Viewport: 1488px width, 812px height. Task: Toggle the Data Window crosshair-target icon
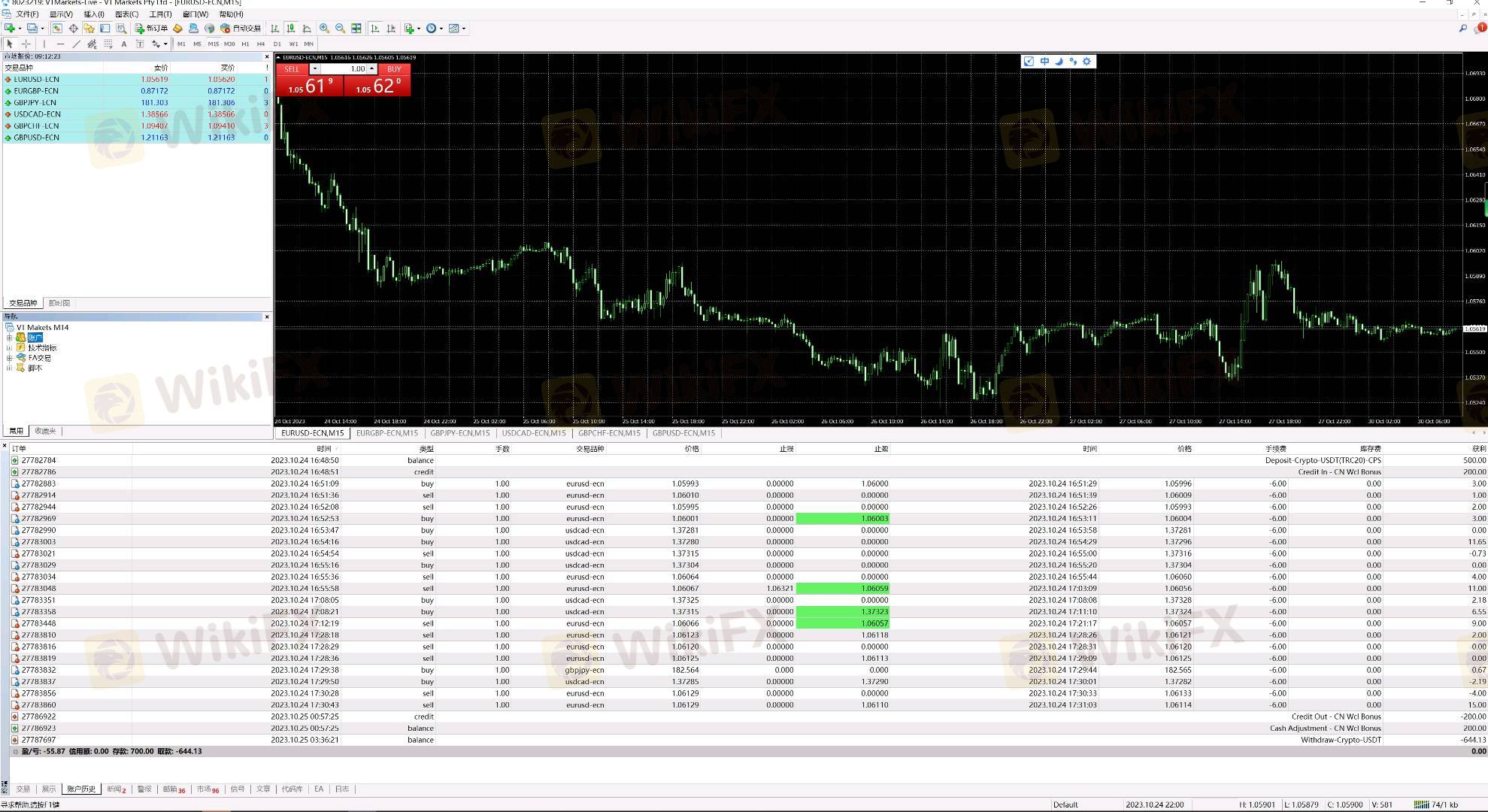(x=73, y=29)
